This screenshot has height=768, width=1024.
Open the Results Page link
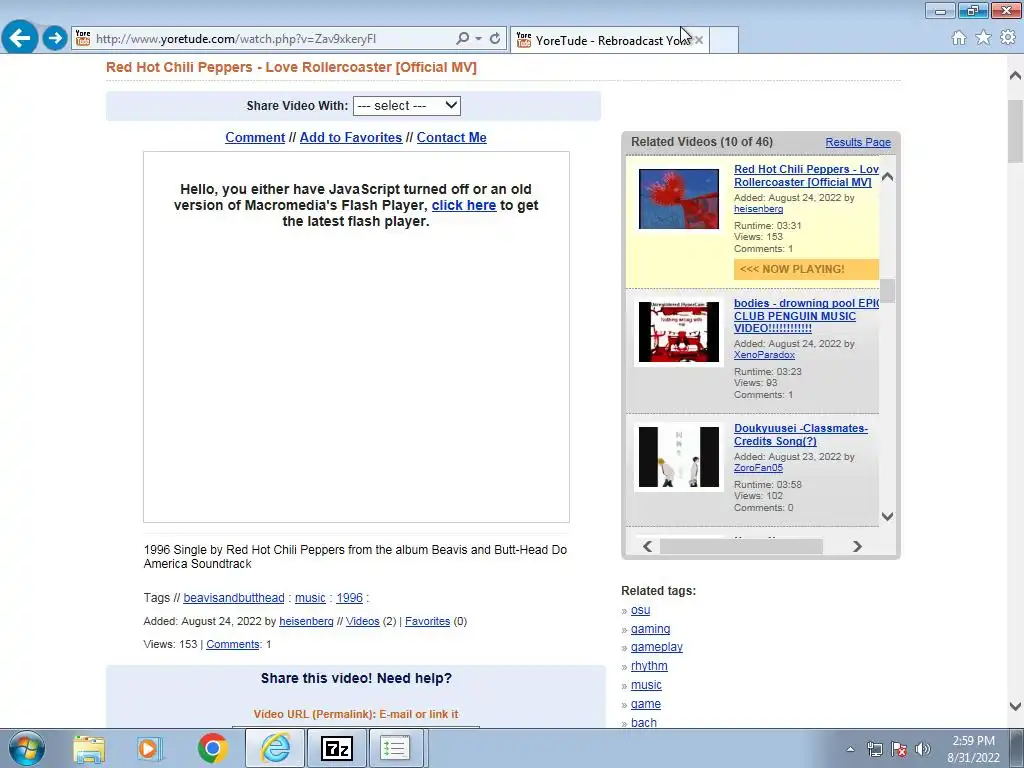(x=857, y=142)
